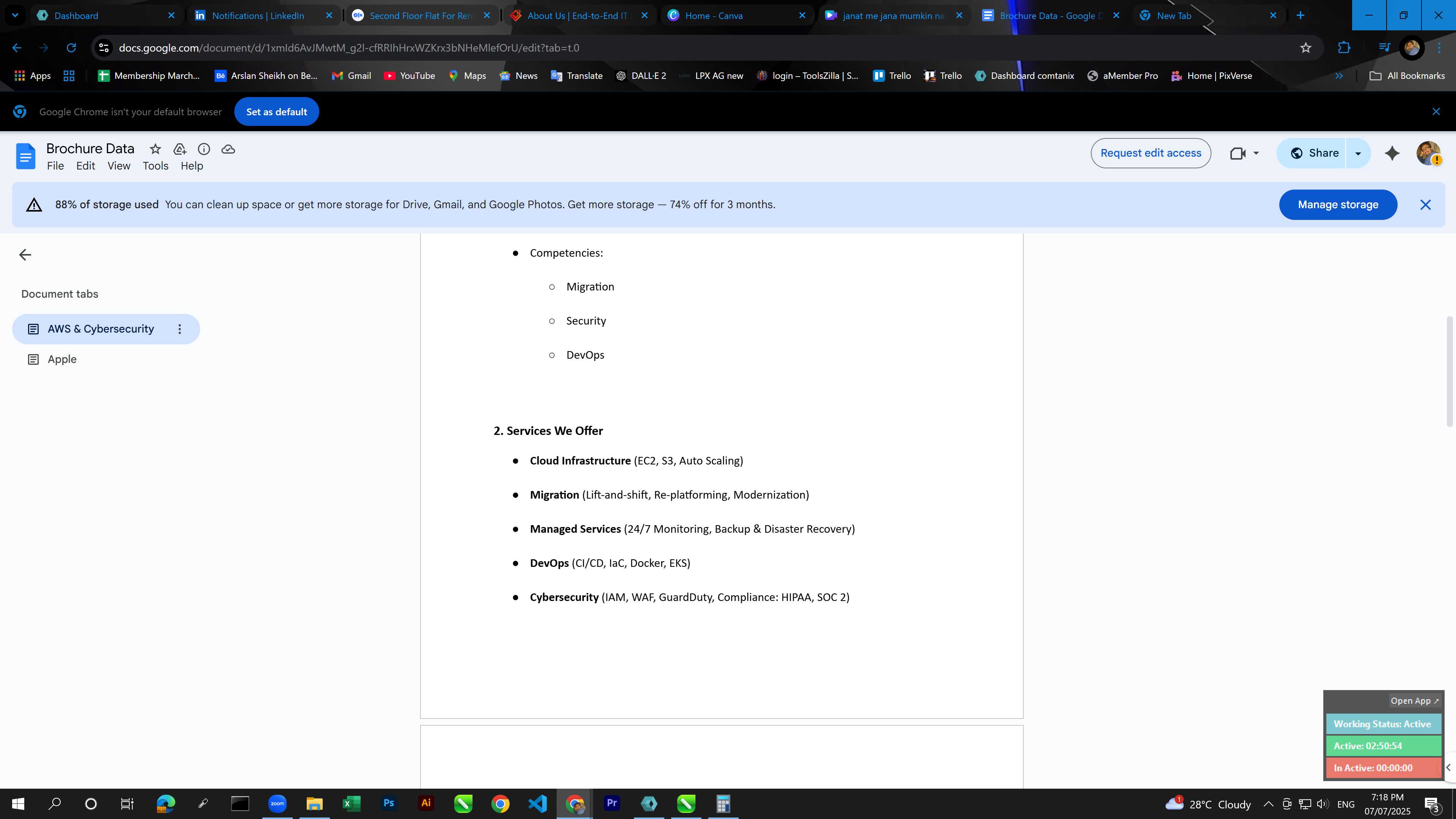Dismiss the default browser notification bar

click(1436, 112)
